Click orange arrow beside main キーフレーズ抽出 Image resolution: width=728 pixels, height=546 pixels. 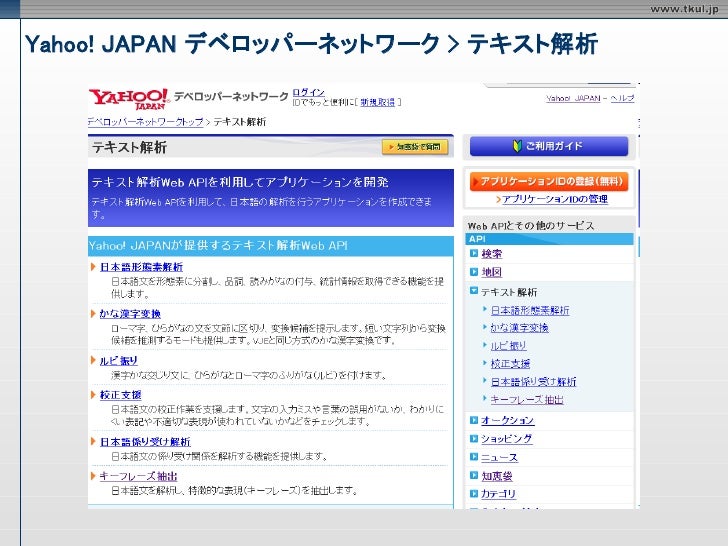[x=93, y=476]
